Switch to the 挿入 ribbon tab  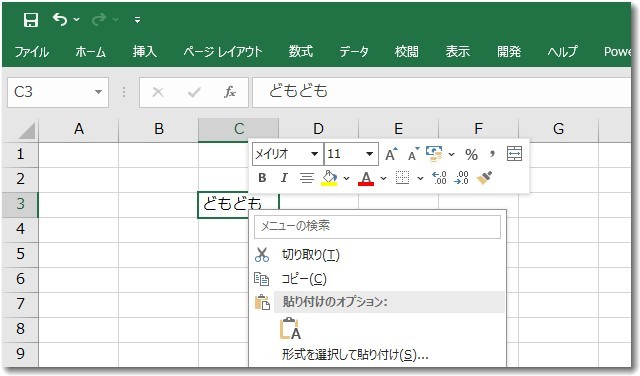point(144,52)
